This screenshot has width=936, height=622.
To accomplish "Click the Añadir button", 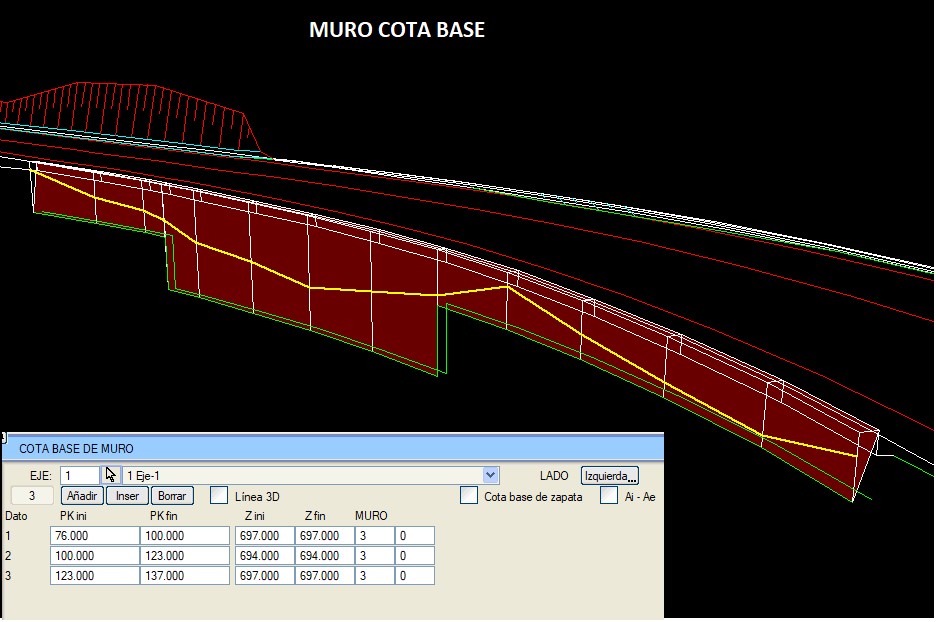I will pos(82,495).
